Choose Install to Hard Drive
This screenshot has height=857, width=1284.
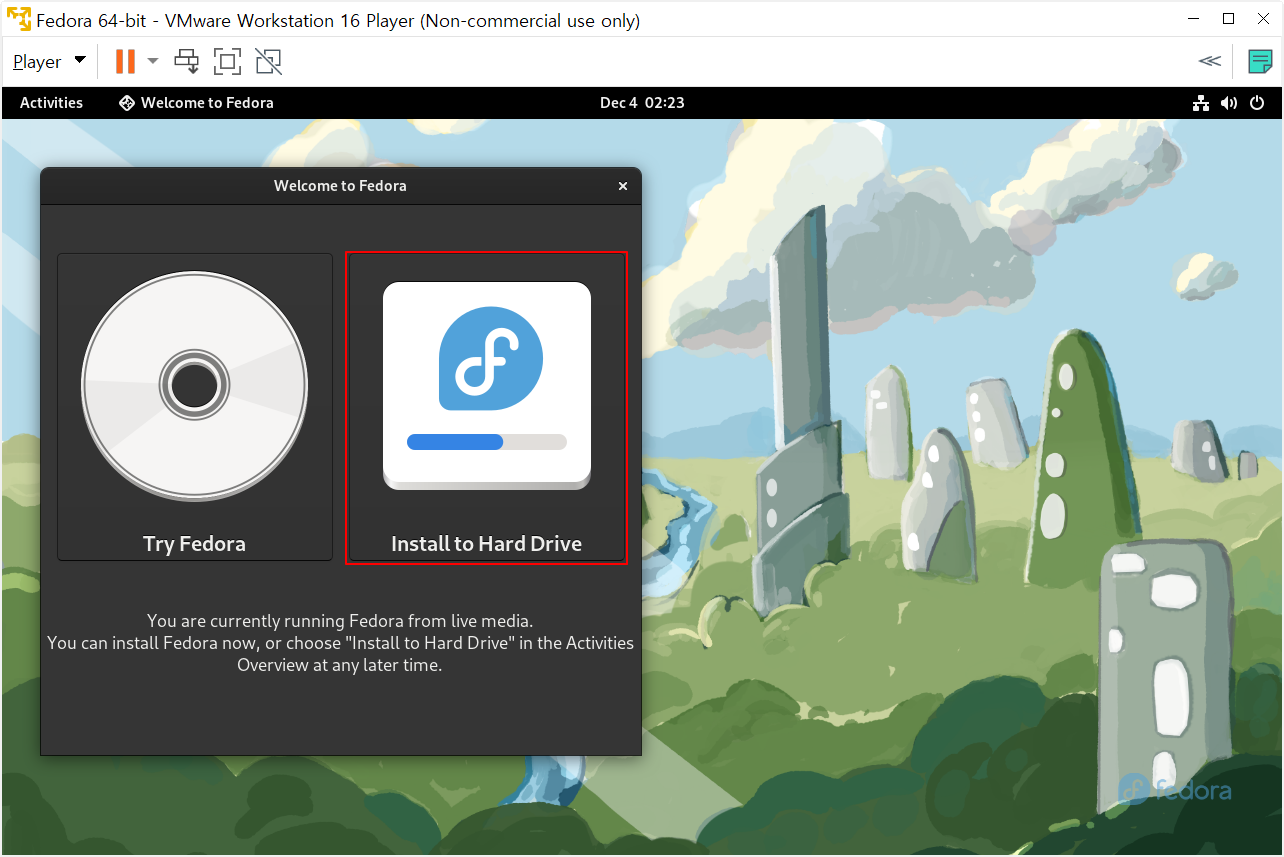[x=486, y=407]
